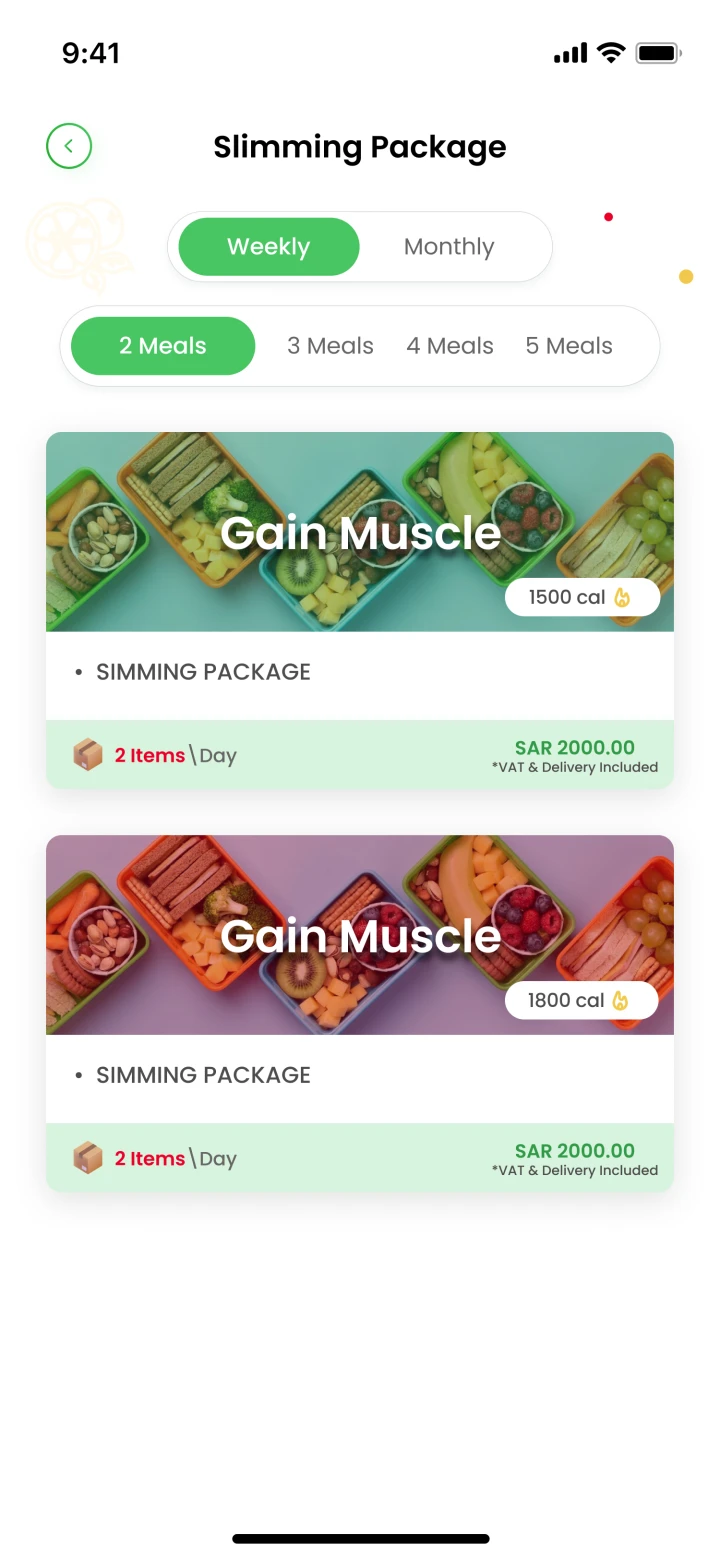Switch plan duration to Weekly

click(x=268, y=247)
